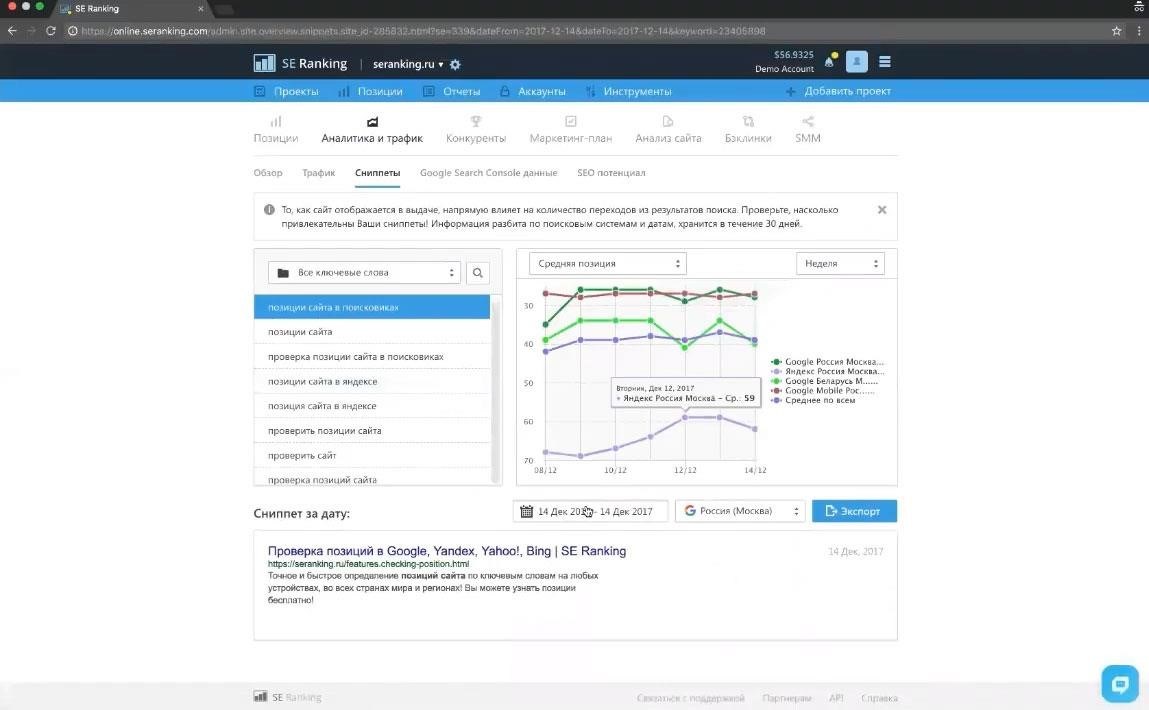1149x710 pixels.
Task: Open project settings gear next to seranking.ru
Action: [455, 64]
